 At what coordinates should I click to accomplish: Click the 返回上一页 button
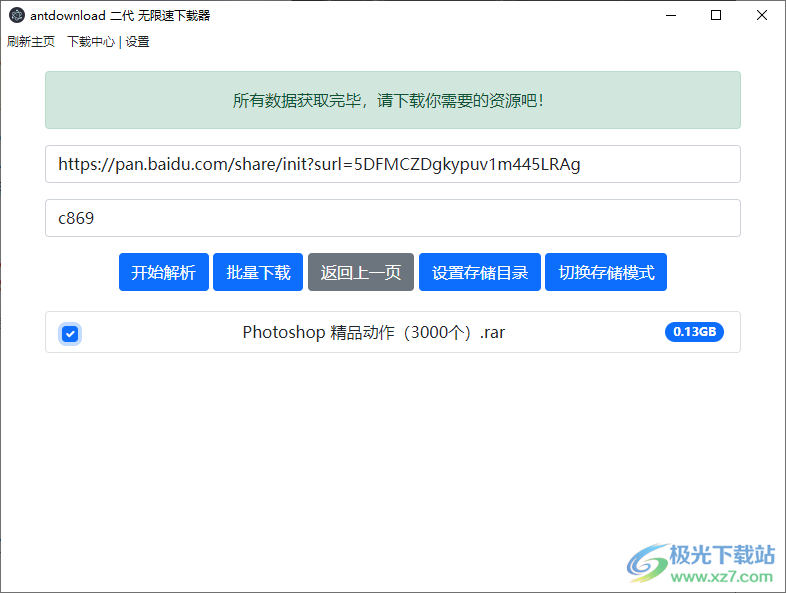click(360, 272)
